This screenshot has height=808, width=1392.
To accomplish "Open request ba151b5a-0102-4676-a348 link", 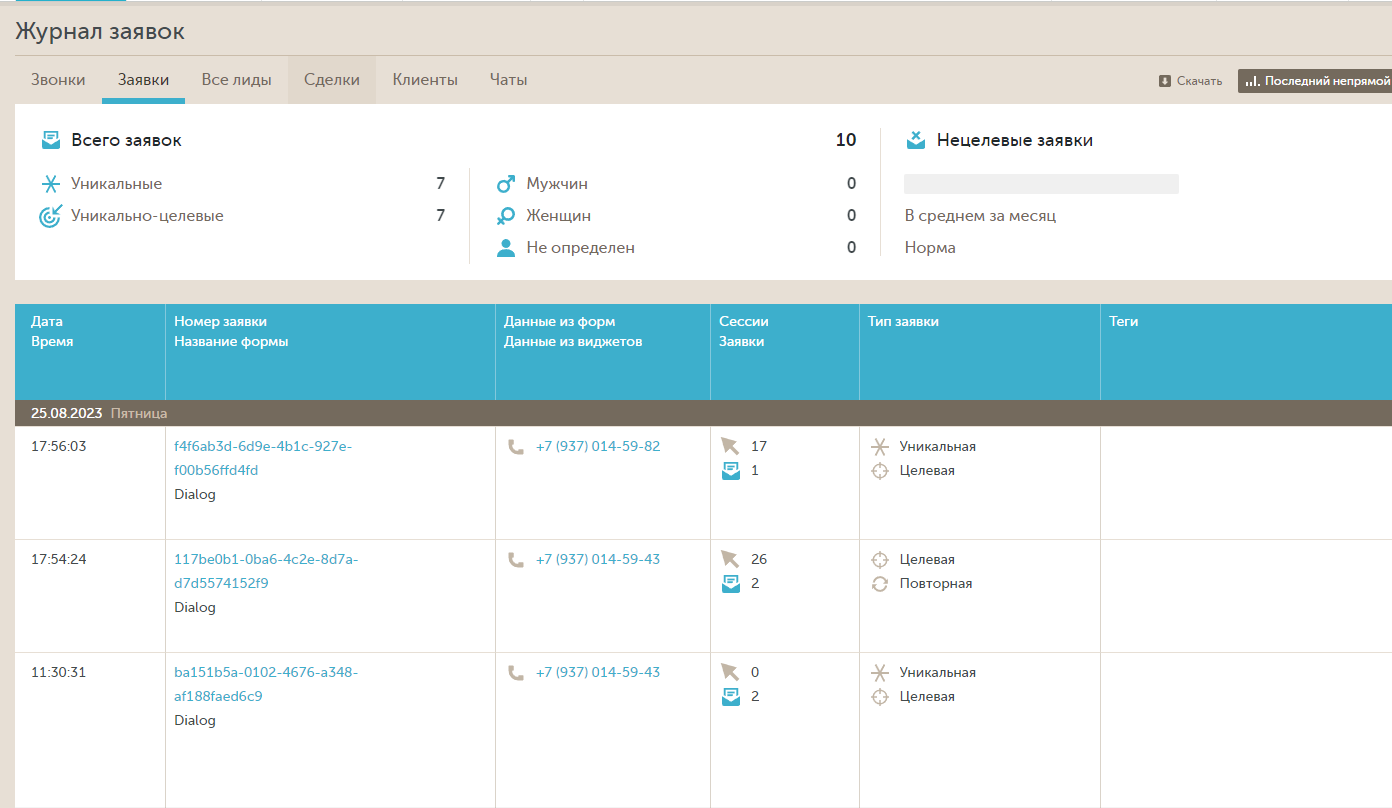I will tap(266, 685).
